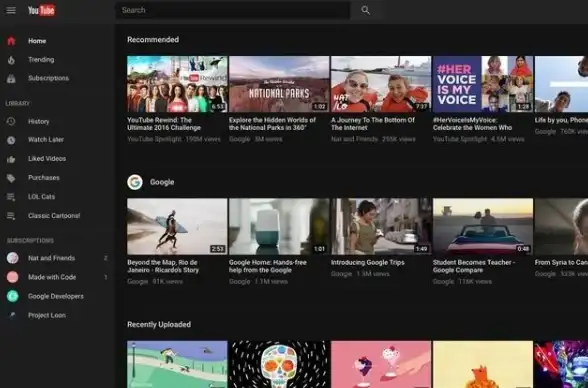
Task: Play the surfer Beyond the Map thumbnail
Action: [177, 226]
